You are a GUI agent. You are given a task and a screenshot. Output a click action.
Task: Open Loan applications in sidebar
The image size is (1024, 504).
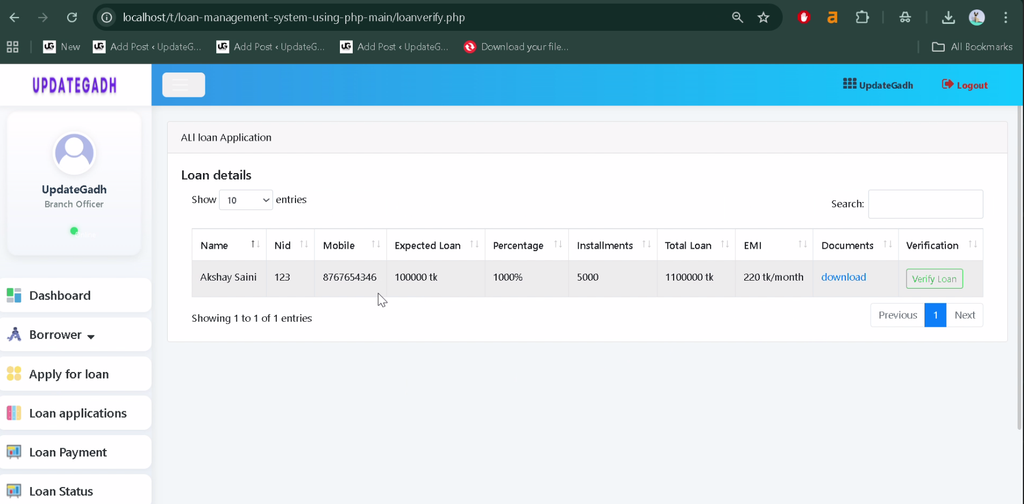pyautogui.click(x=76, y=413)
